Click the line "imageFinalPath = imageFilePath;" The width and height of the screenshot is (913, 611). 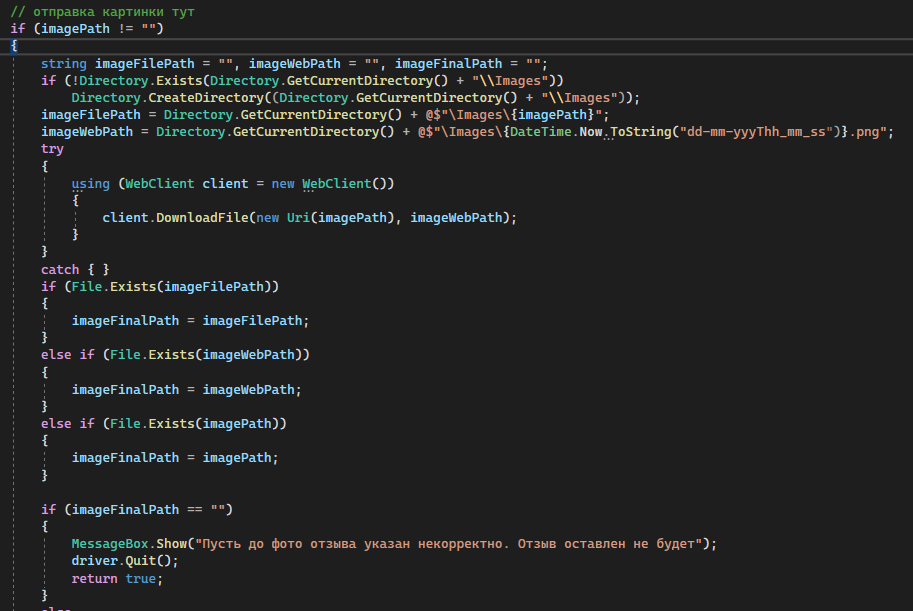pos(190,321)
